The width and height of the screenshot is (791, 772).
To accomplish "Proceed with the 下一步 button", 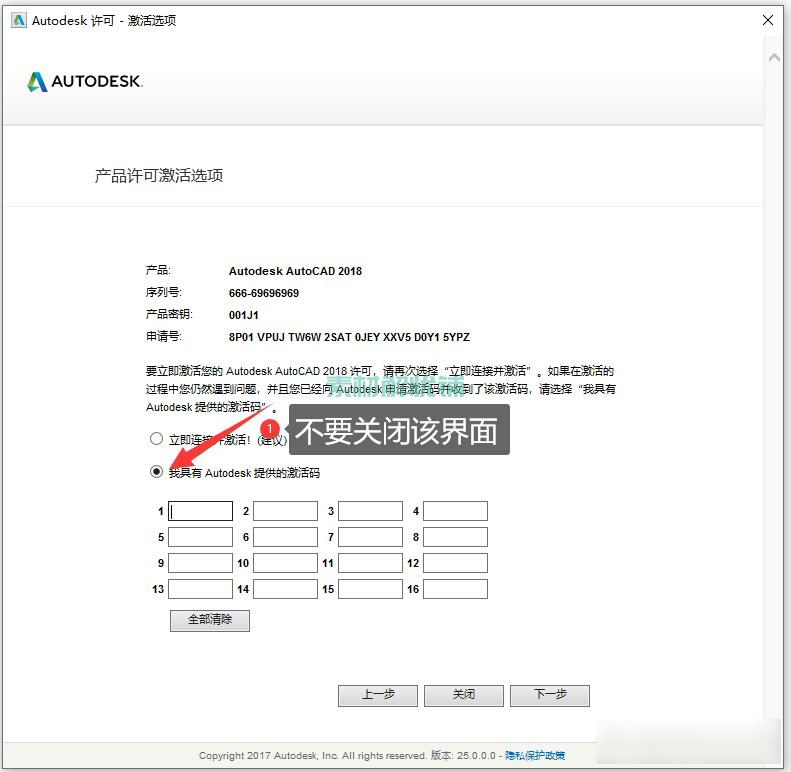I will coord(550,695).
